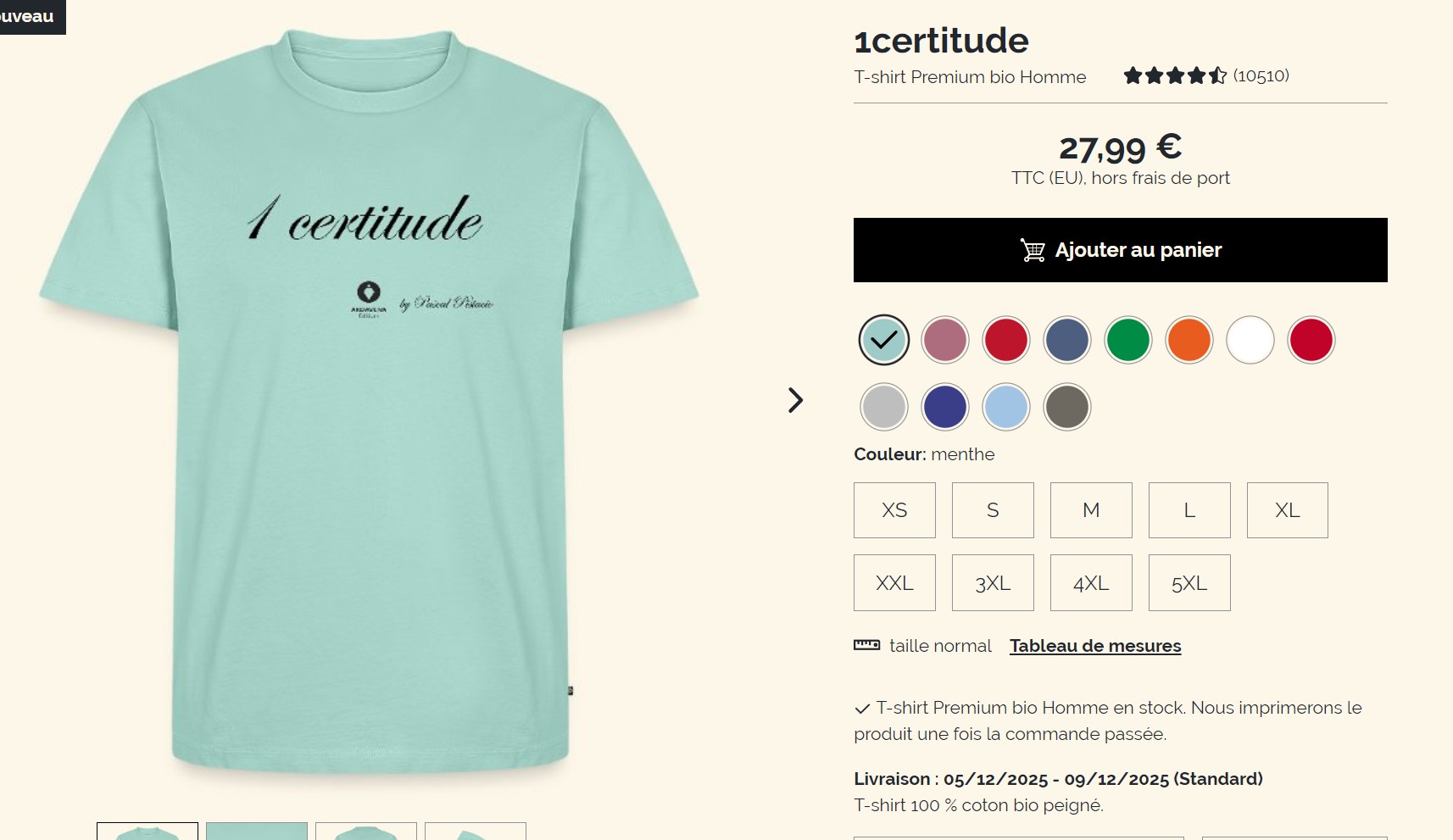The width and height of the screenshot is (1453, 840).
Task: Choose the light blue color swatch
Action: [1006, 407]
